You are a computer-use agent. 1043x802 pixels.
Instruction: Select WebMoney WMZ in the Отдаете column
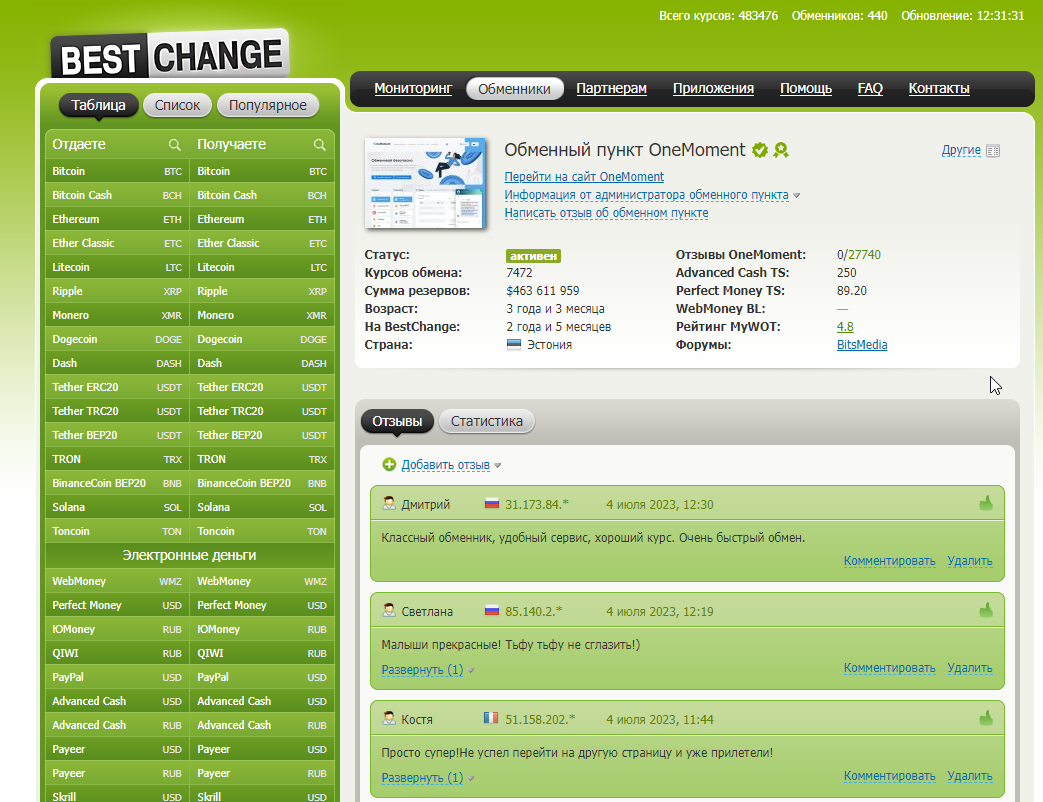[117, 581]
